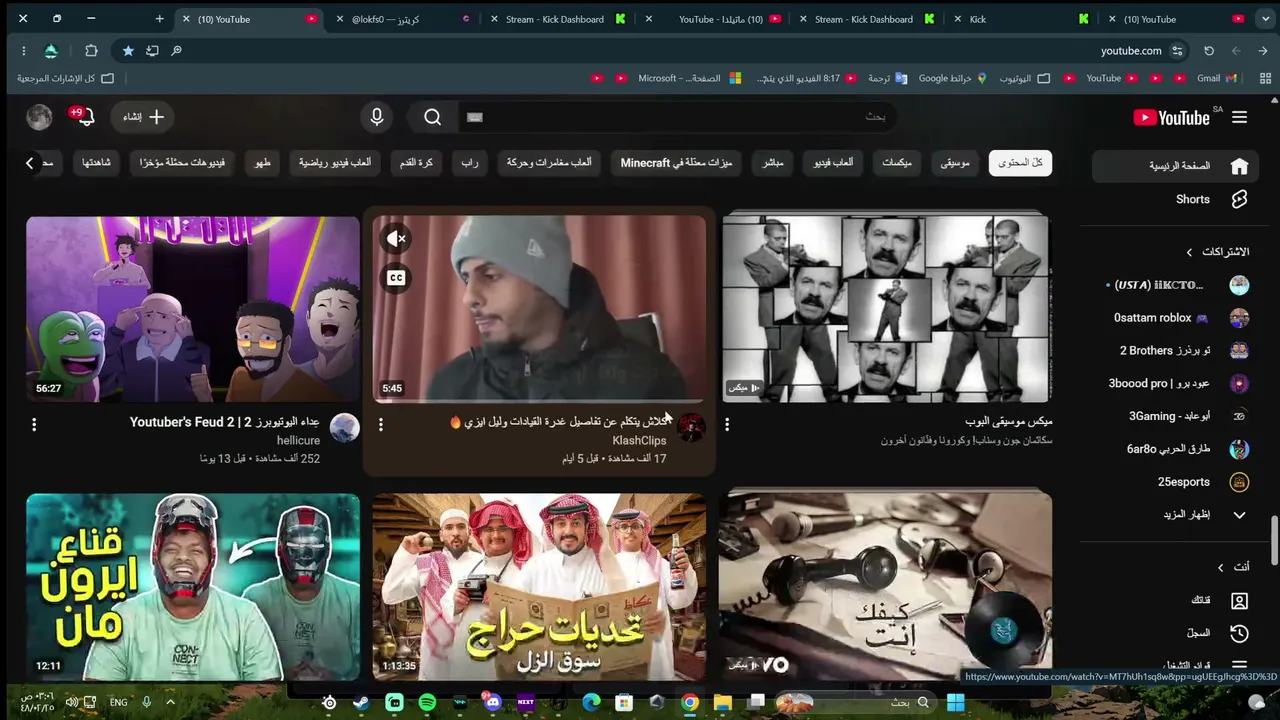Screen dimensions: 1280x720
Task: Seek on the preview video progress bar
Action: coord(539,401)
